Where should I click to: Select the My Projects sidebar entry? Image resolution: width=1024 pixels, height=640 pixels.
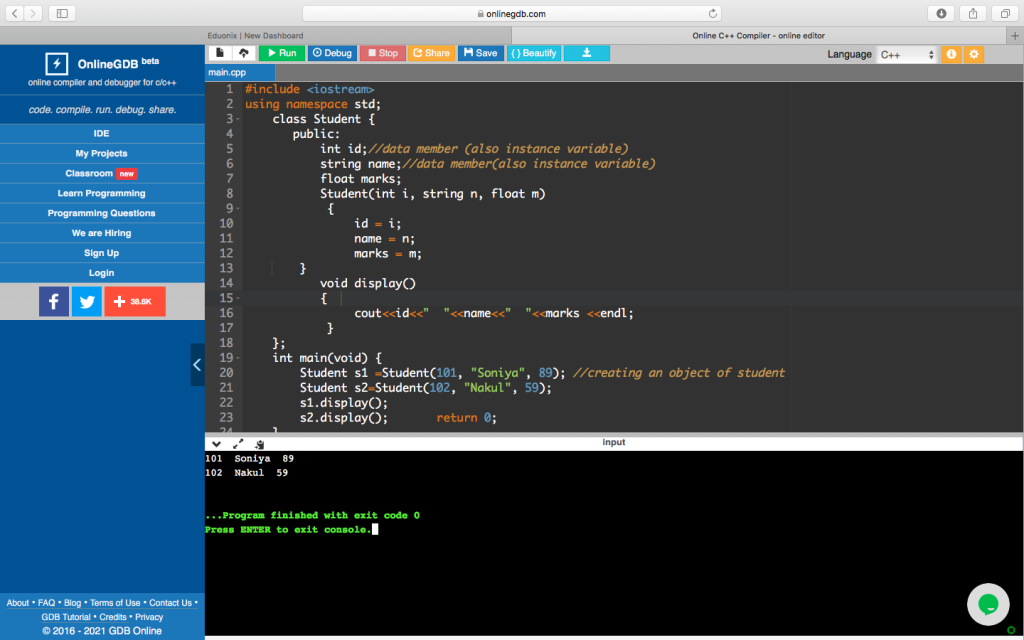click(101, 153)
